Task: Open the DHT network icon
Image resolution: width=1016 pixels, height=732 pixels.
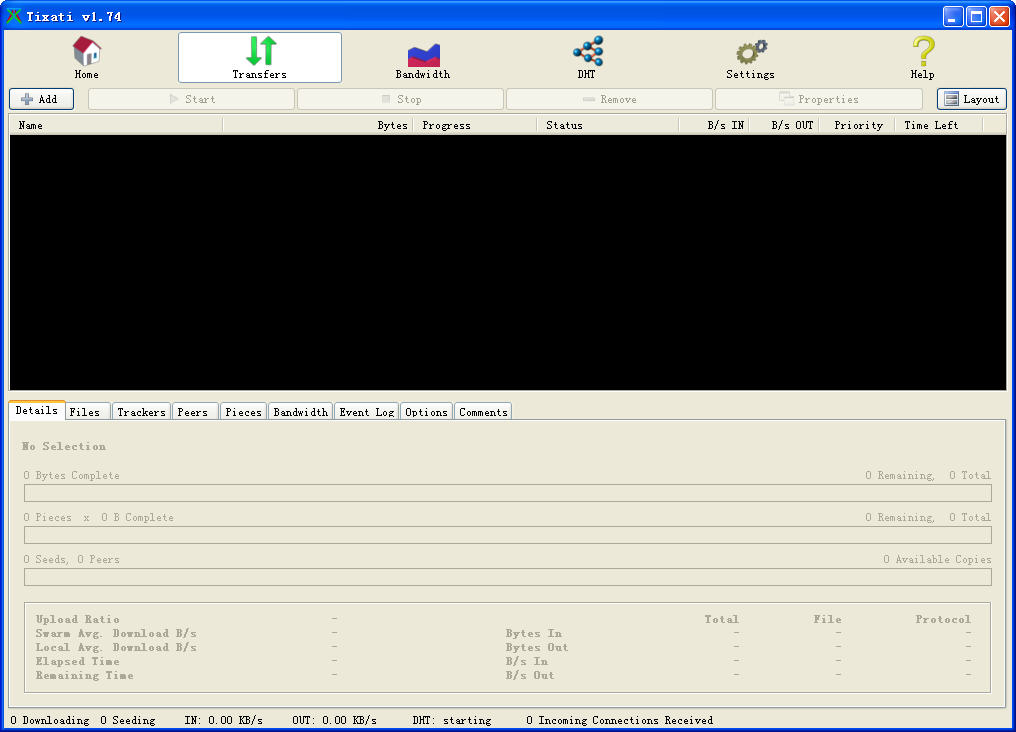Action: (587, 51)
